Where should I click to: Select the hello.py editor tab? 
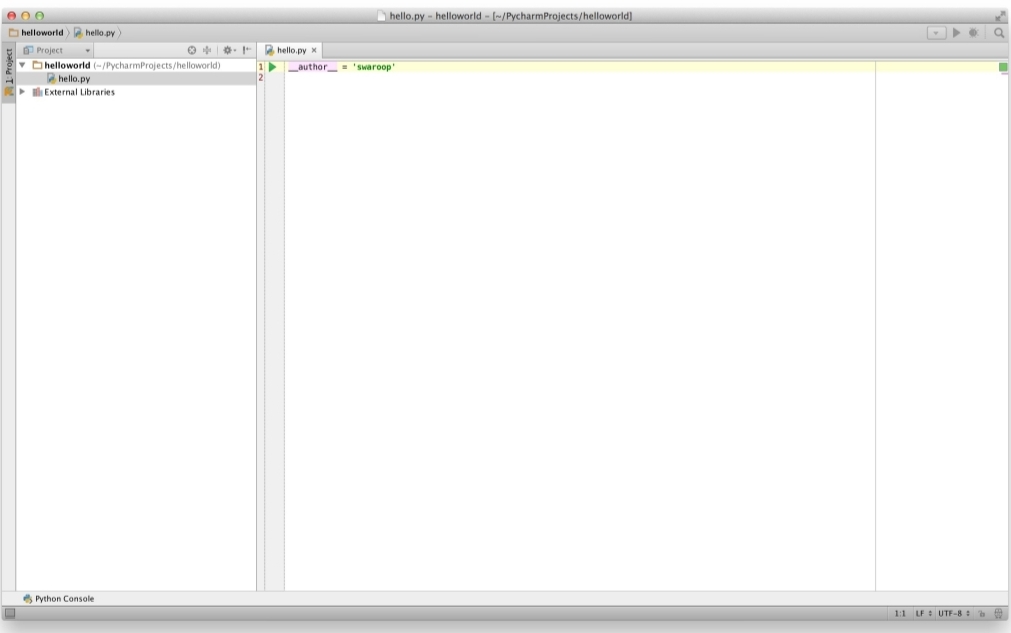290,49
